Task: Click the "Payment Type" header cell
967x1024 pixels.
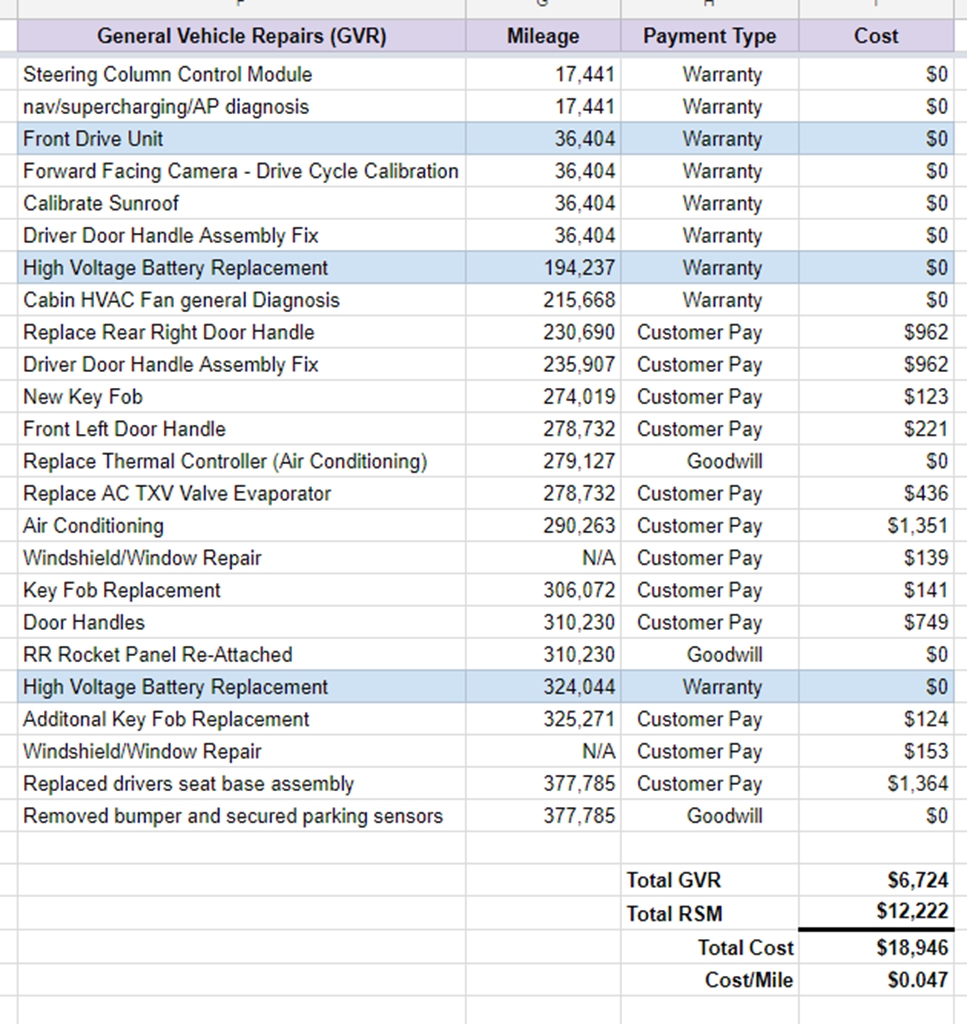Action: pyautogui.click(x=710, y=35)
